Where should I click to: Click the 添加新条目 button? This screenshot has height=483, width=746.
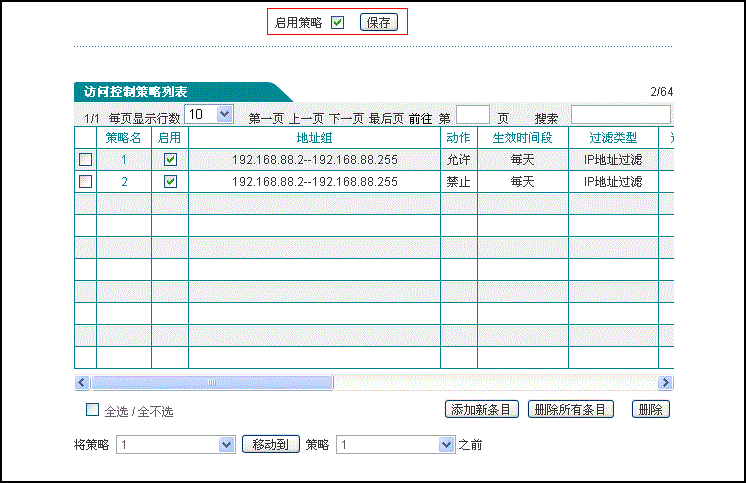pyautogui.click(x=481, y=409)
